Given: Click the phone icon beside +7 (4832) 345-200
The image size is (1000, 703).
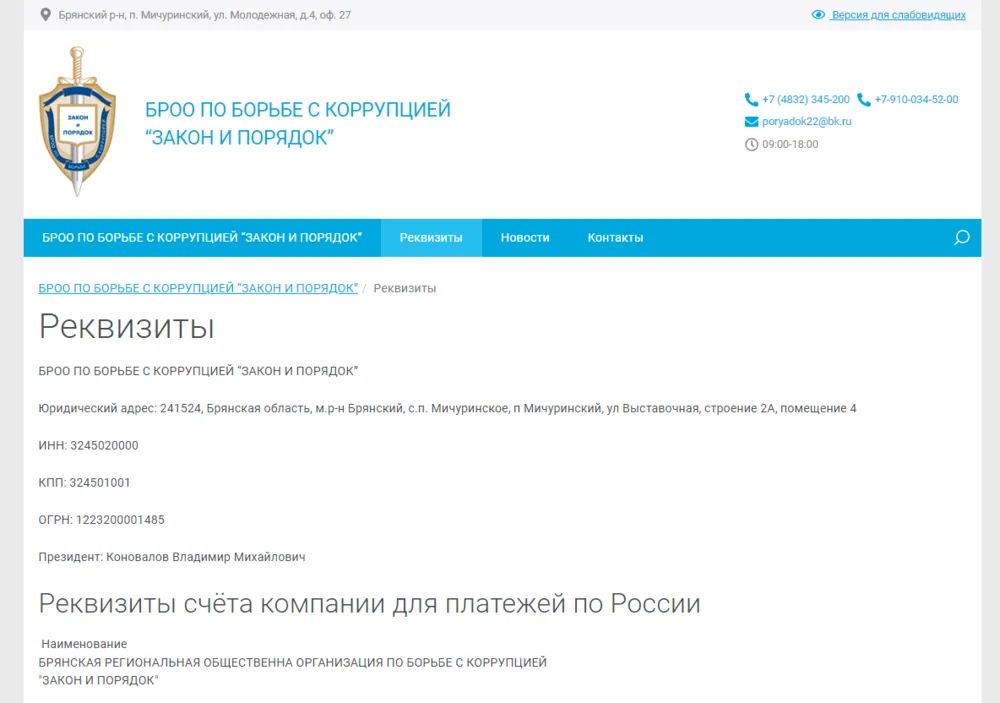Looking at the screenshot, I should 751,100.
